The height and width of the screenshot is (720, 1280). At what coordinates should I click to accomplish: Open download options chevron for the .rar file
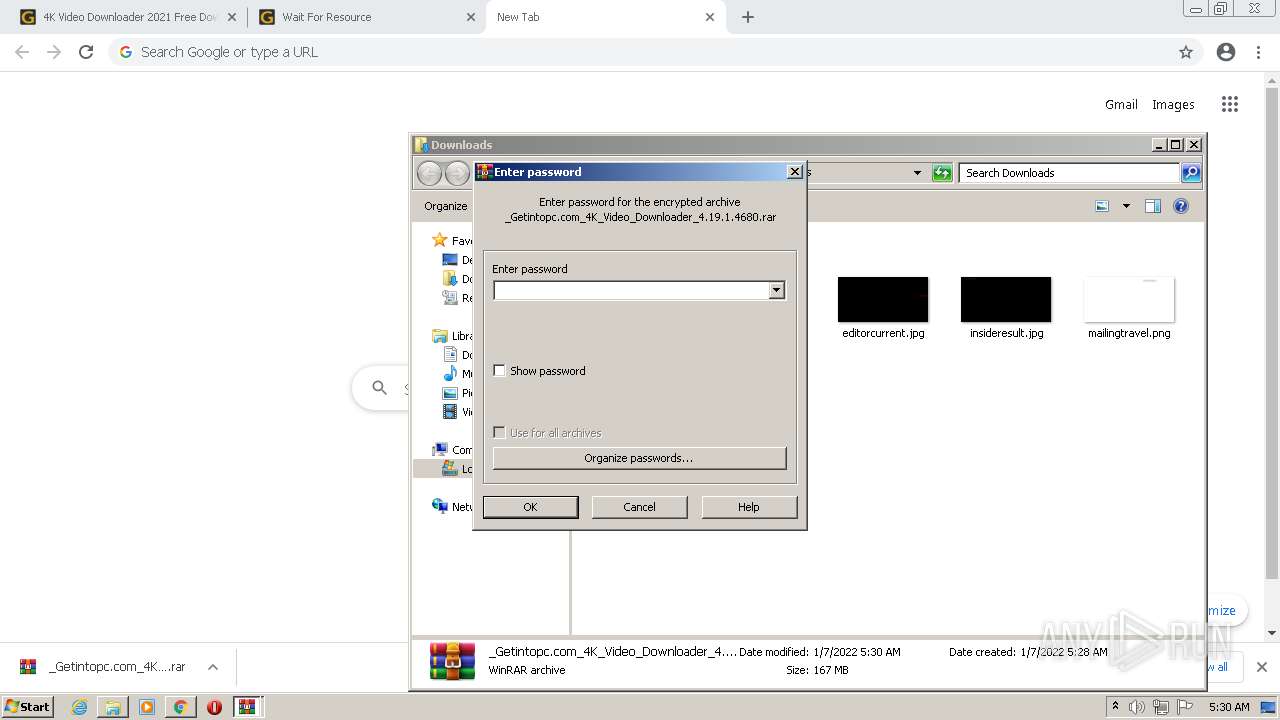click(213, 667)
